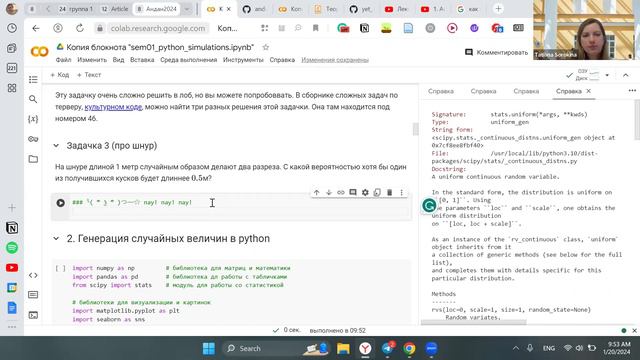This screenshot has height=360, width=640.
Task: Open a new browser tab
Action: pos(498,9)
